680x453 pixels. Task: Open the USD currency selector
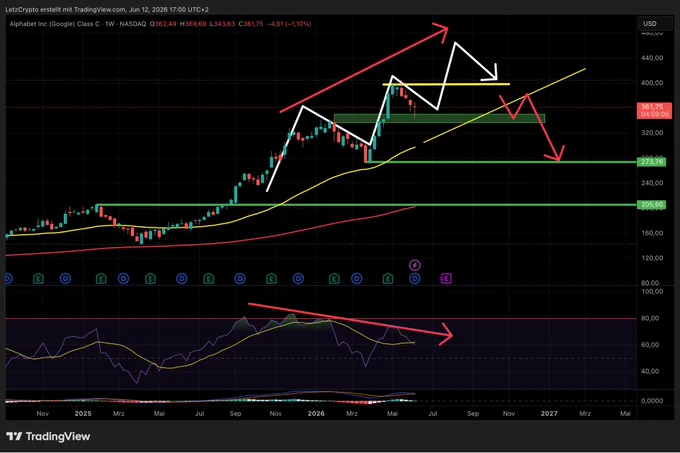click(655, 23)
